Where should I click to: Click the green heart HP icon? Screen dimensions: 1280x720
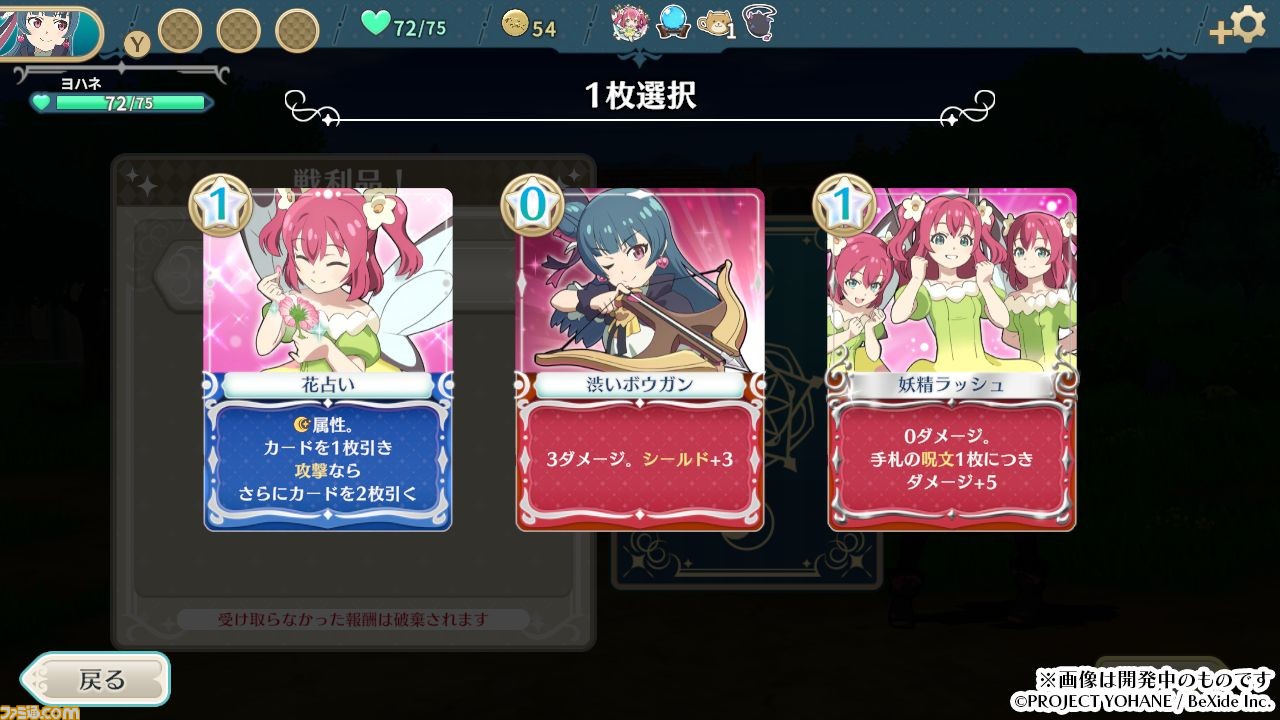[x=375, y=24]
